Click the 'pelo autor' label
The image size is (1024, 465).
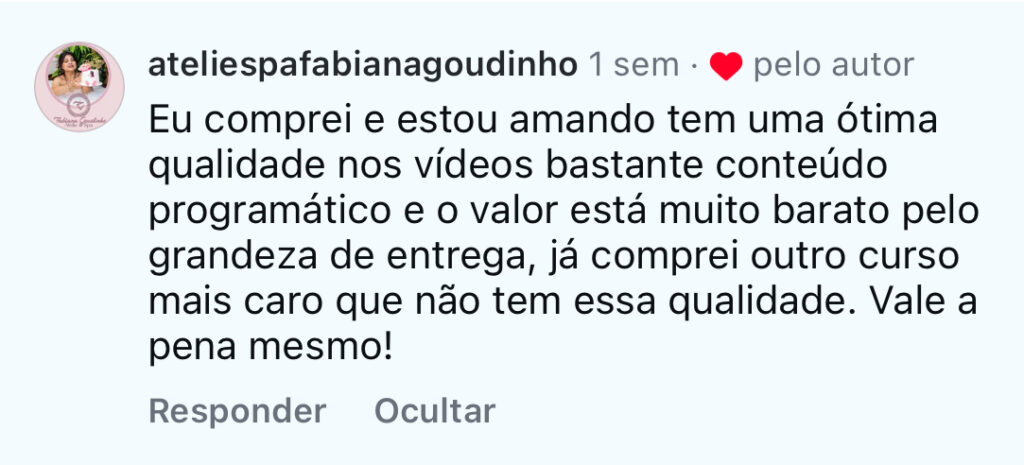pos(833,65)
